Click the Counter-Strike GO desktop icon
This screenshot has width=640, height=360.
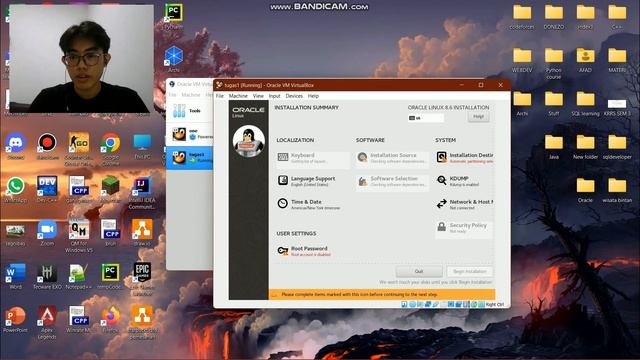pyautogui.click(x=79, y=149)
